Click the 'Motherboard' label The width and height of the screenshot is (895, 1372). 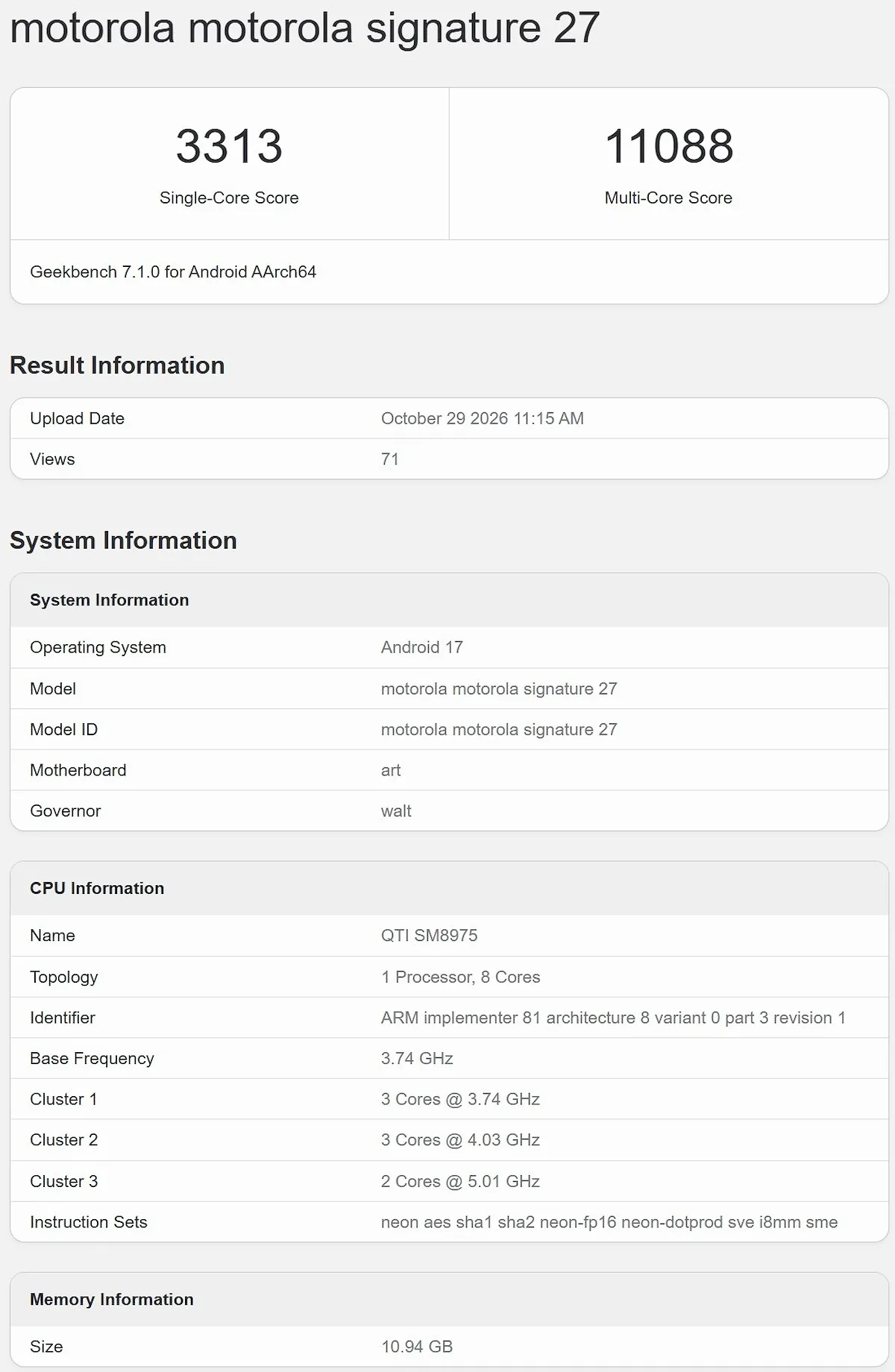[78, 770]
